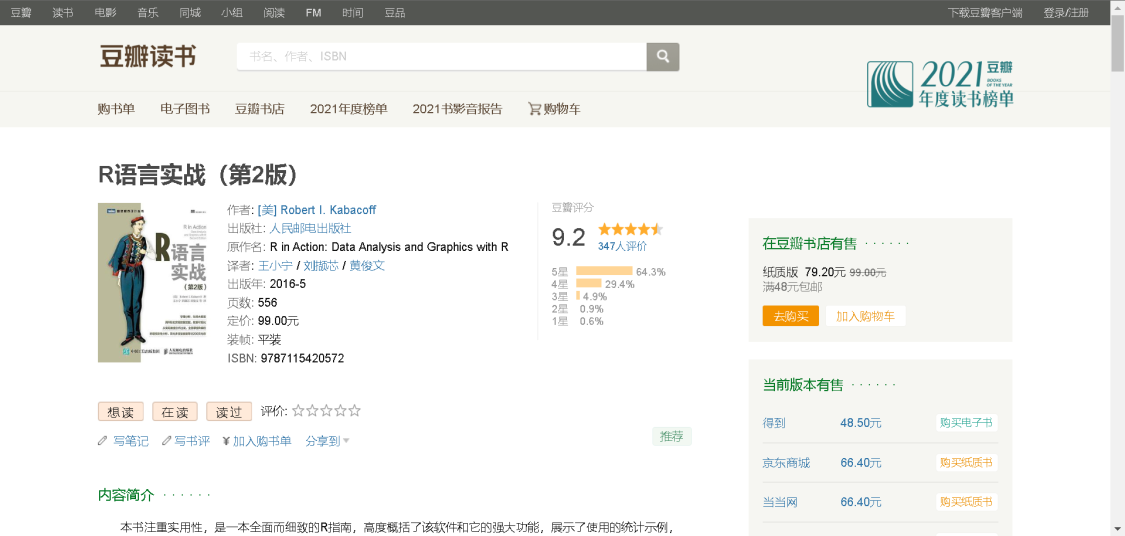Open the 得到 seller link
This screenshot has width=1125, height=536.
pyautogui.click(x=774, y=423)
